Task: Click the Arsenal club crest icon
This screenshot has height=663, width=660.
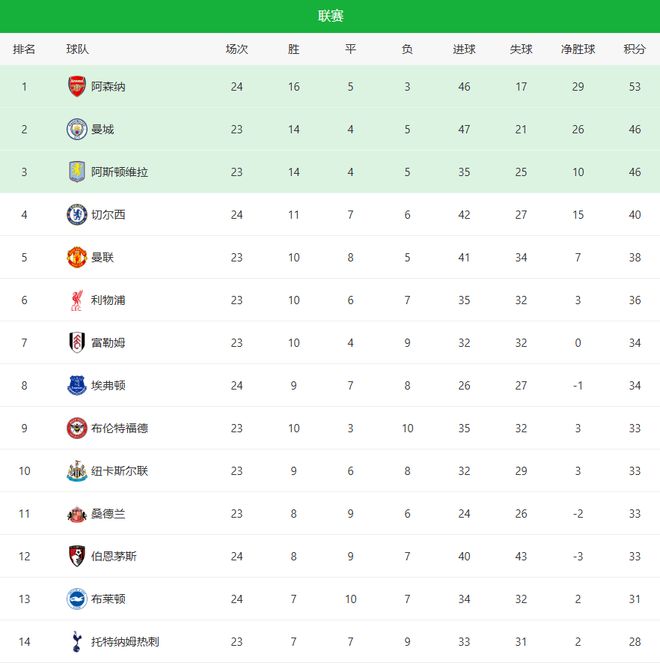Action: tap(77, 86)
